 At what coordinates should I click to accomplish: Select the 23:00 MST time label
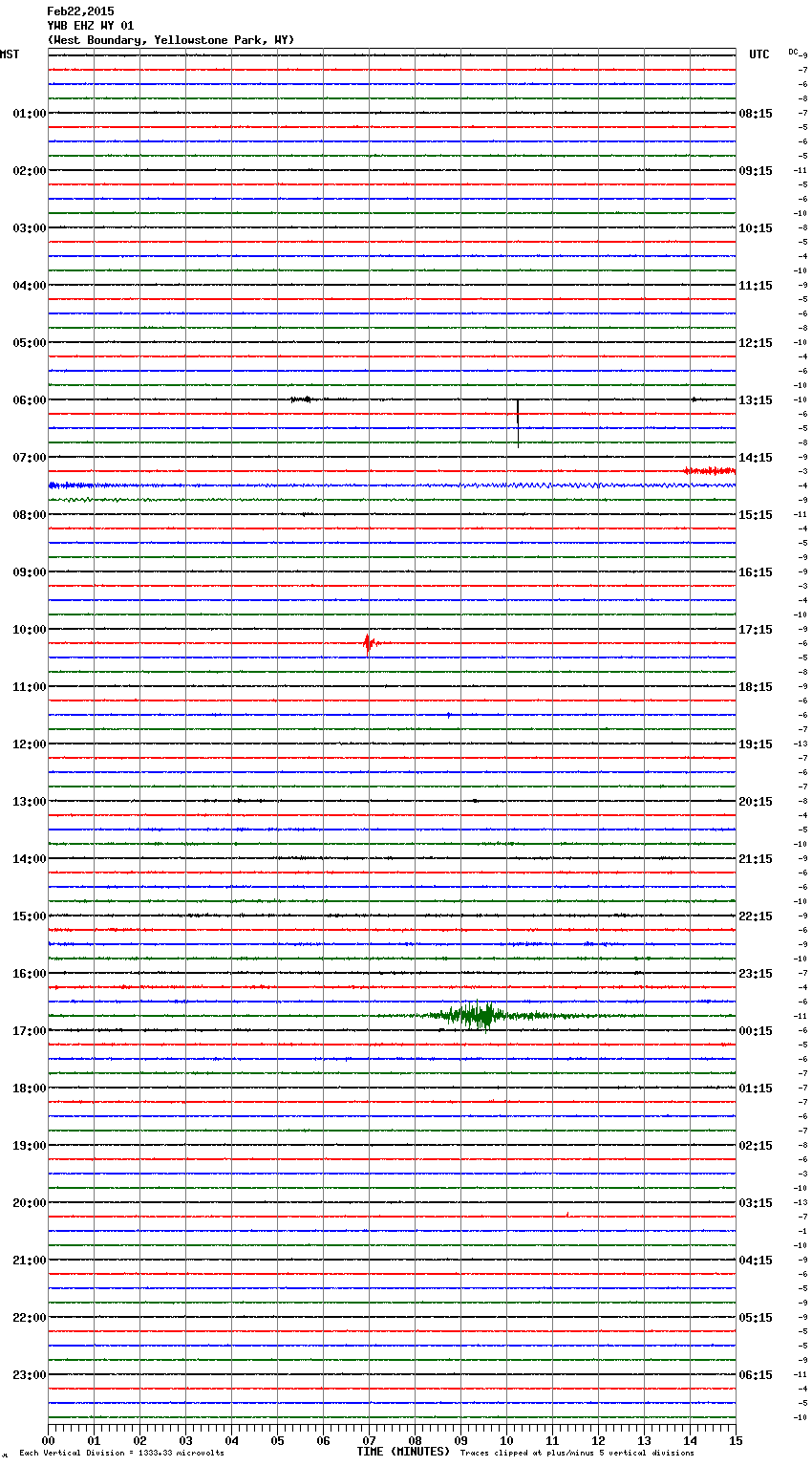[x=30, y=1375]
